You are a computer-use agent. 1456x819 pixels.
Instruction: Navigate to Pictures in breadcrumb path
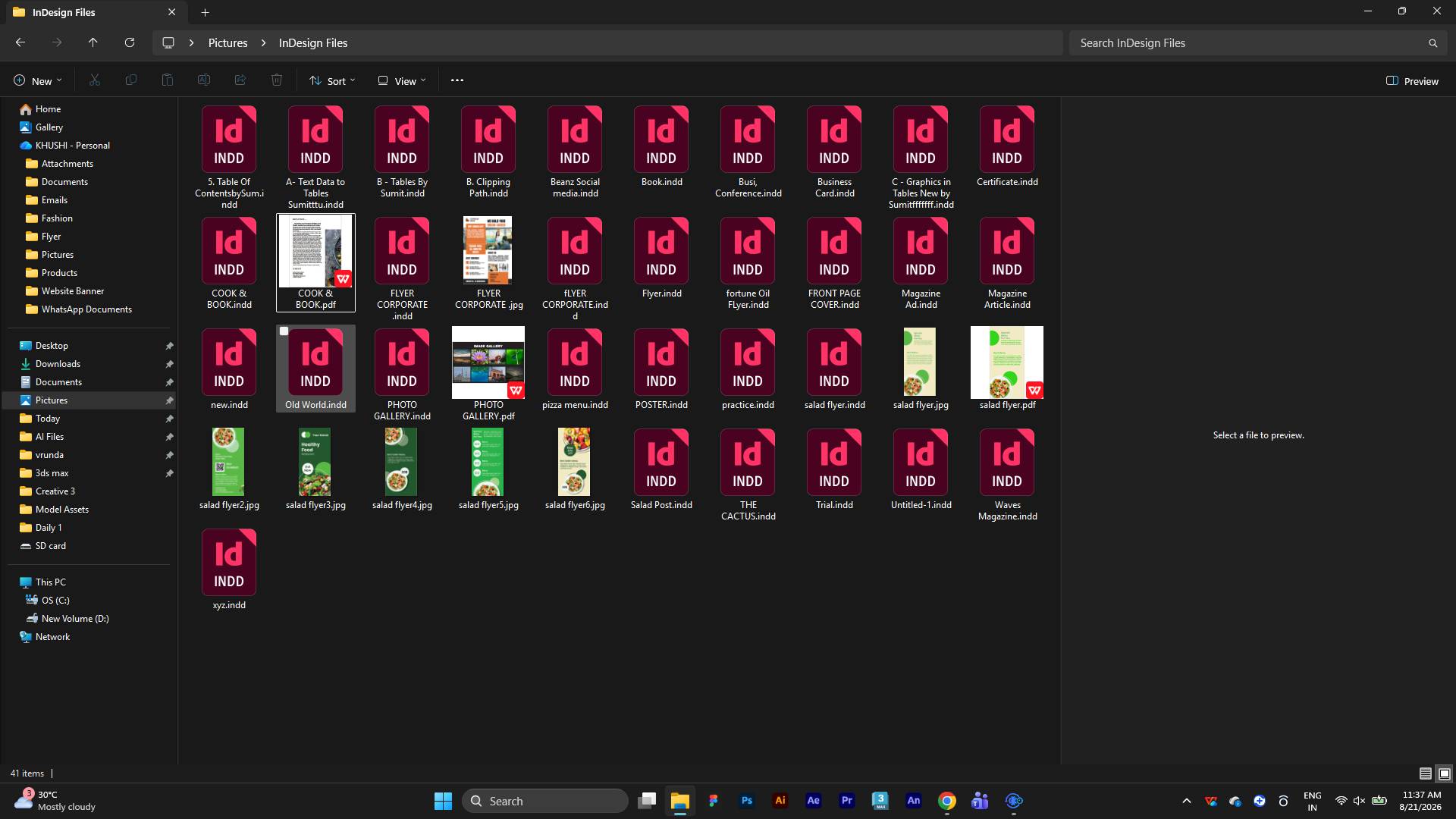pos(228,43)
